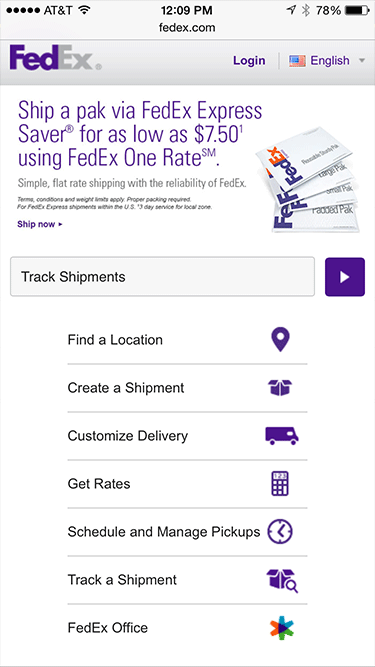
Task: Click the colorful FedEx Office star icon
Action: point(282,628)
